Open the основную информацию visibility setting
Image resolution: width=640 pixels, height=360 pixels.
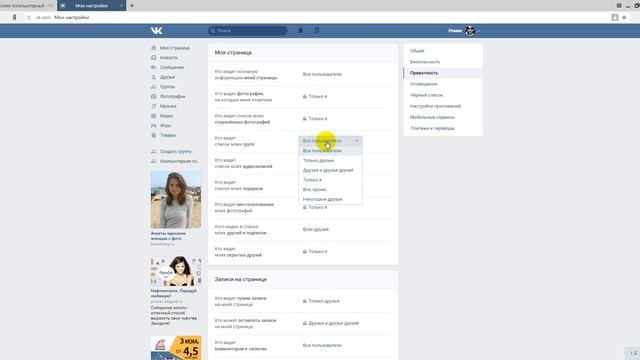click(322, 74)
